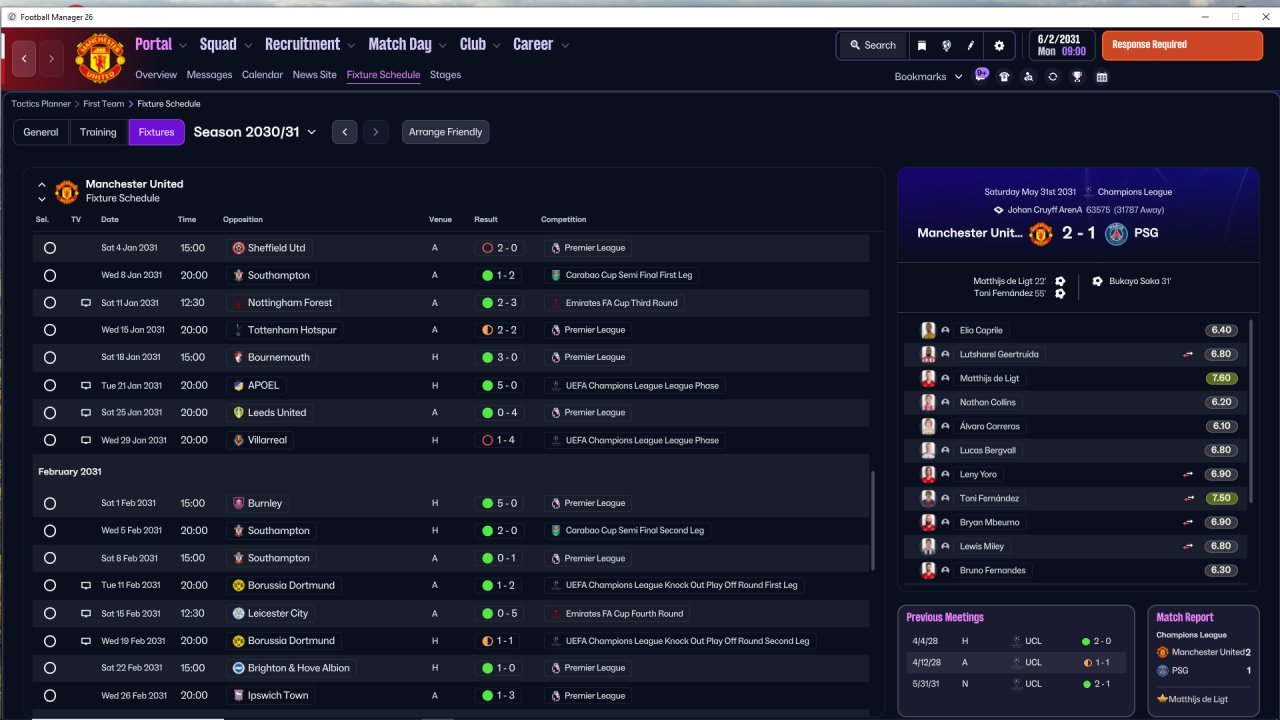Open the globe world icon in the toolbar

946,45
